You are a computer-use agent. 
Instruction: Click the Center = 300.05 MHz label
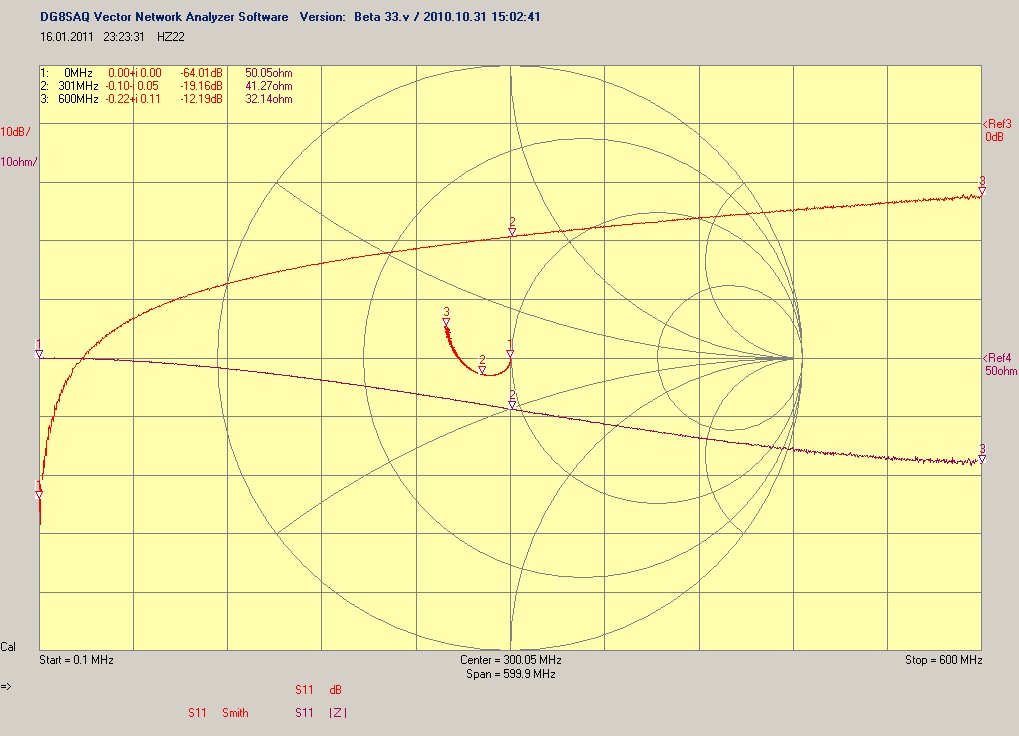click(511, 660)
